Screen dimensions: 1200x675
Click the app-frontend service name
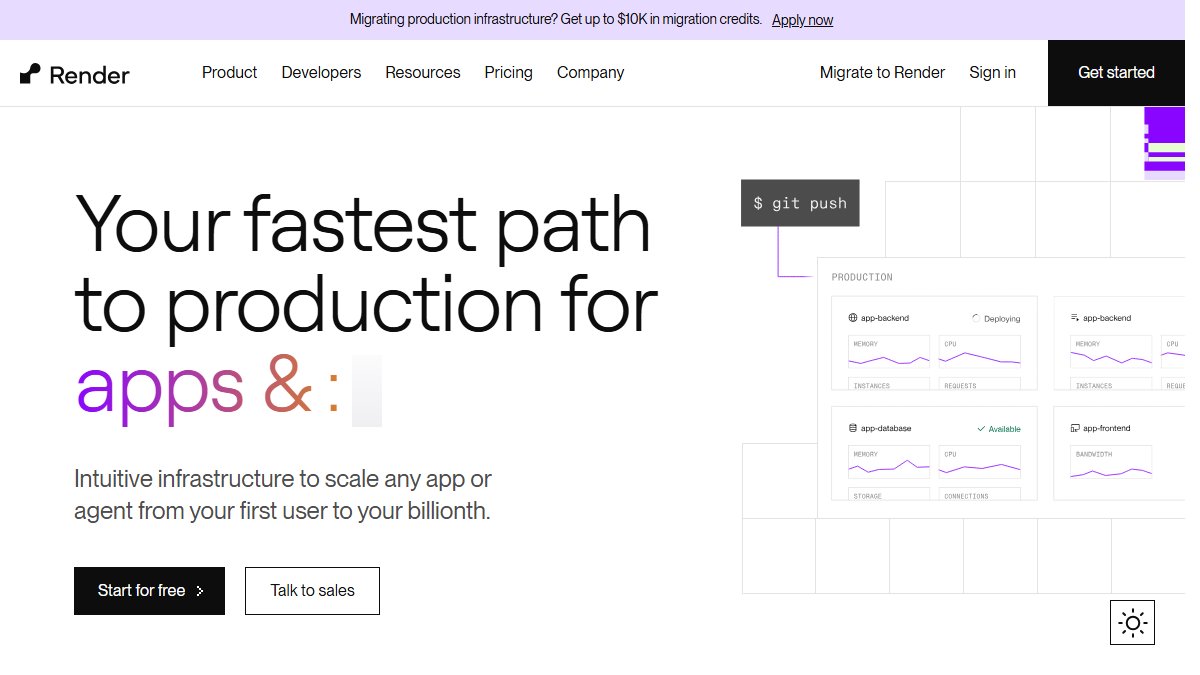[1107, 428]
